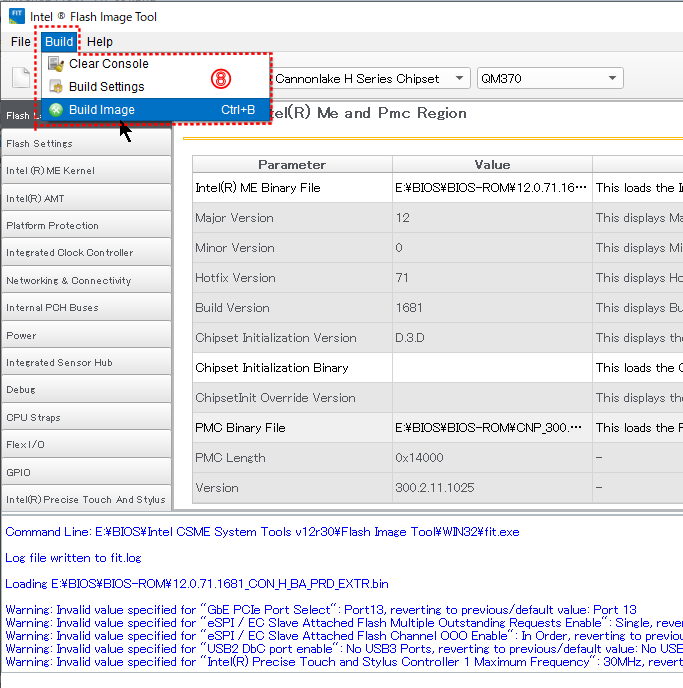Click the green Build Image icon
The height and width of the screenshot is (688, 683).
coord(56,110)
